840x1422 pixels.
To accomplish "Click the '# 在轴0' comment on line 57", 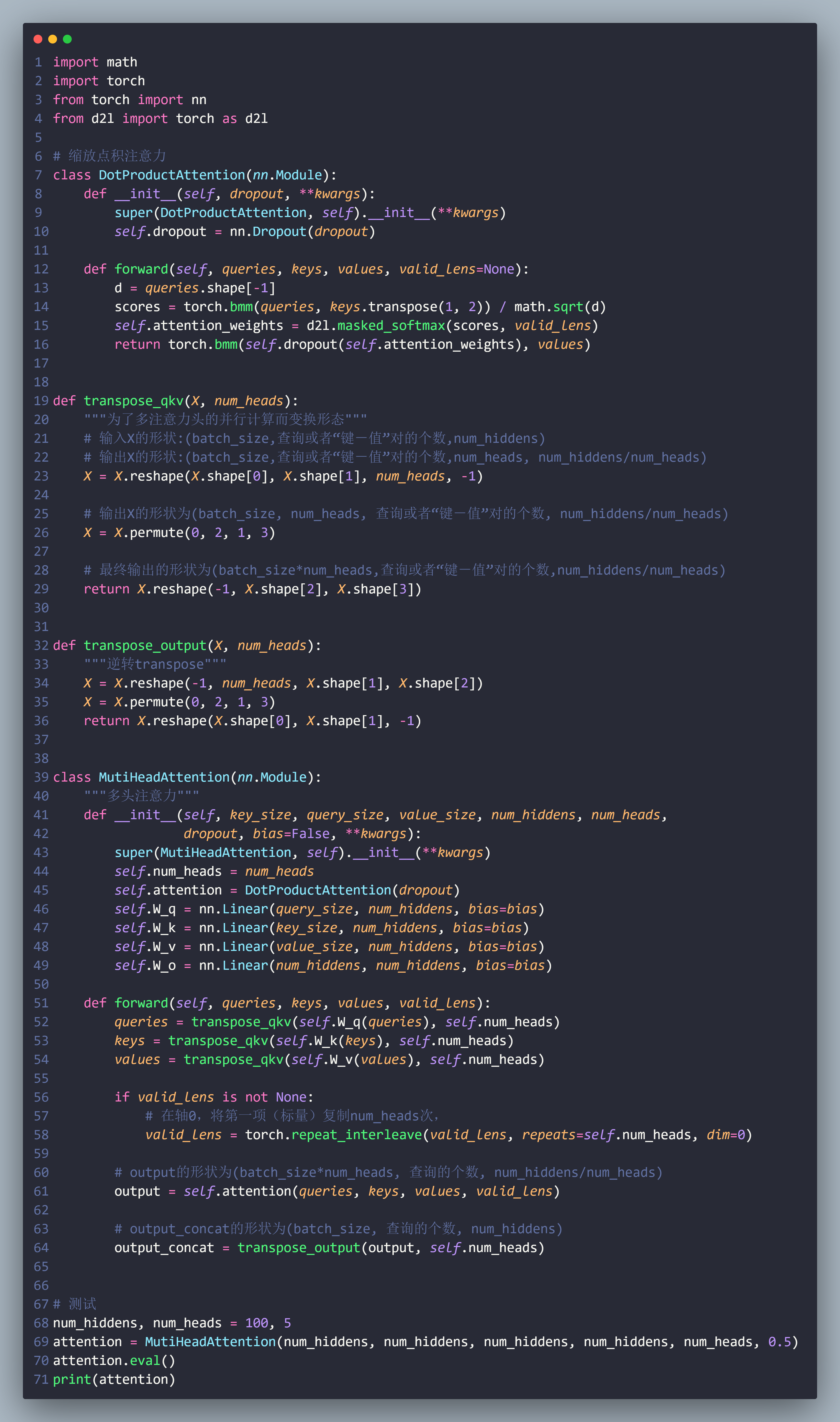I will (292, 1116).
